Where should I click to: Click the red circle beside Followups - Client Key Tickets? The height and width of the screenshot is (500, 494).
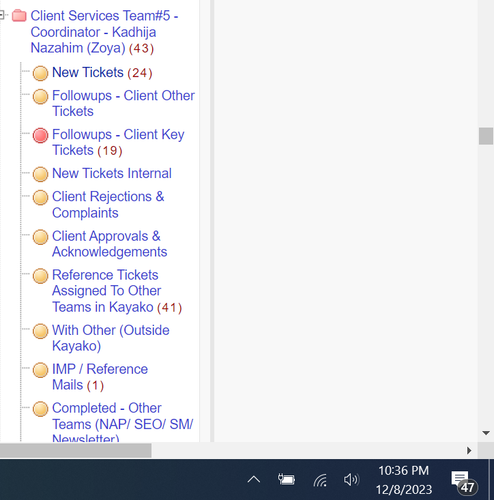coord(40,135)
